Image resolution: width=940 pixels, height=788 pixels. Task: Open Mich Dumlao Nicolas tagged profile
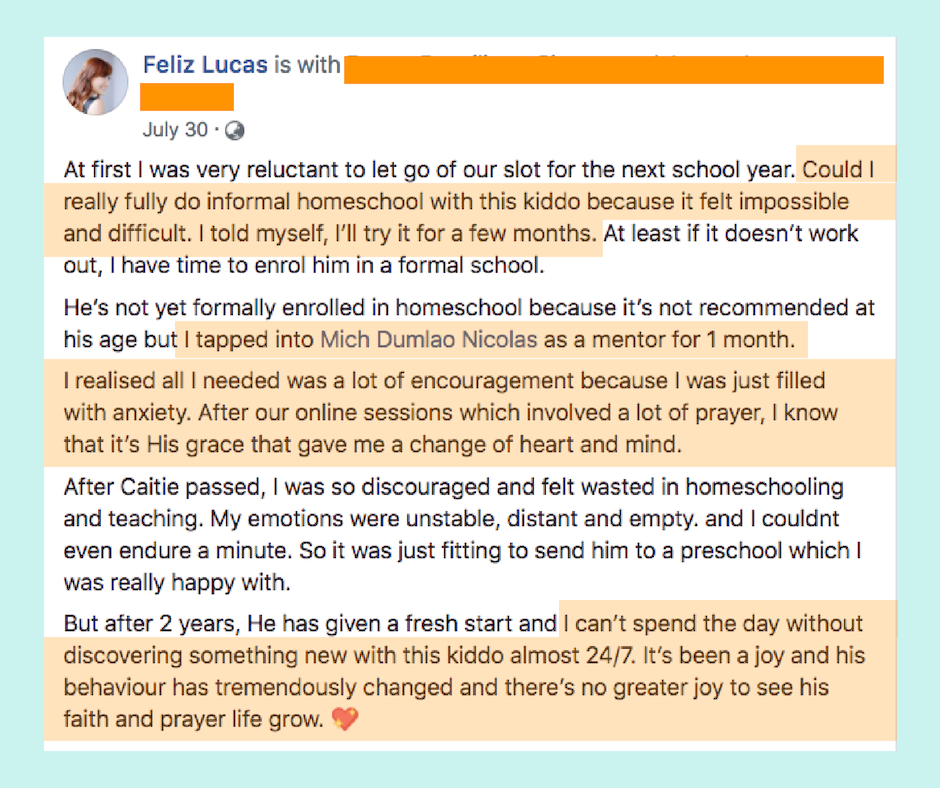pos(429,339)
